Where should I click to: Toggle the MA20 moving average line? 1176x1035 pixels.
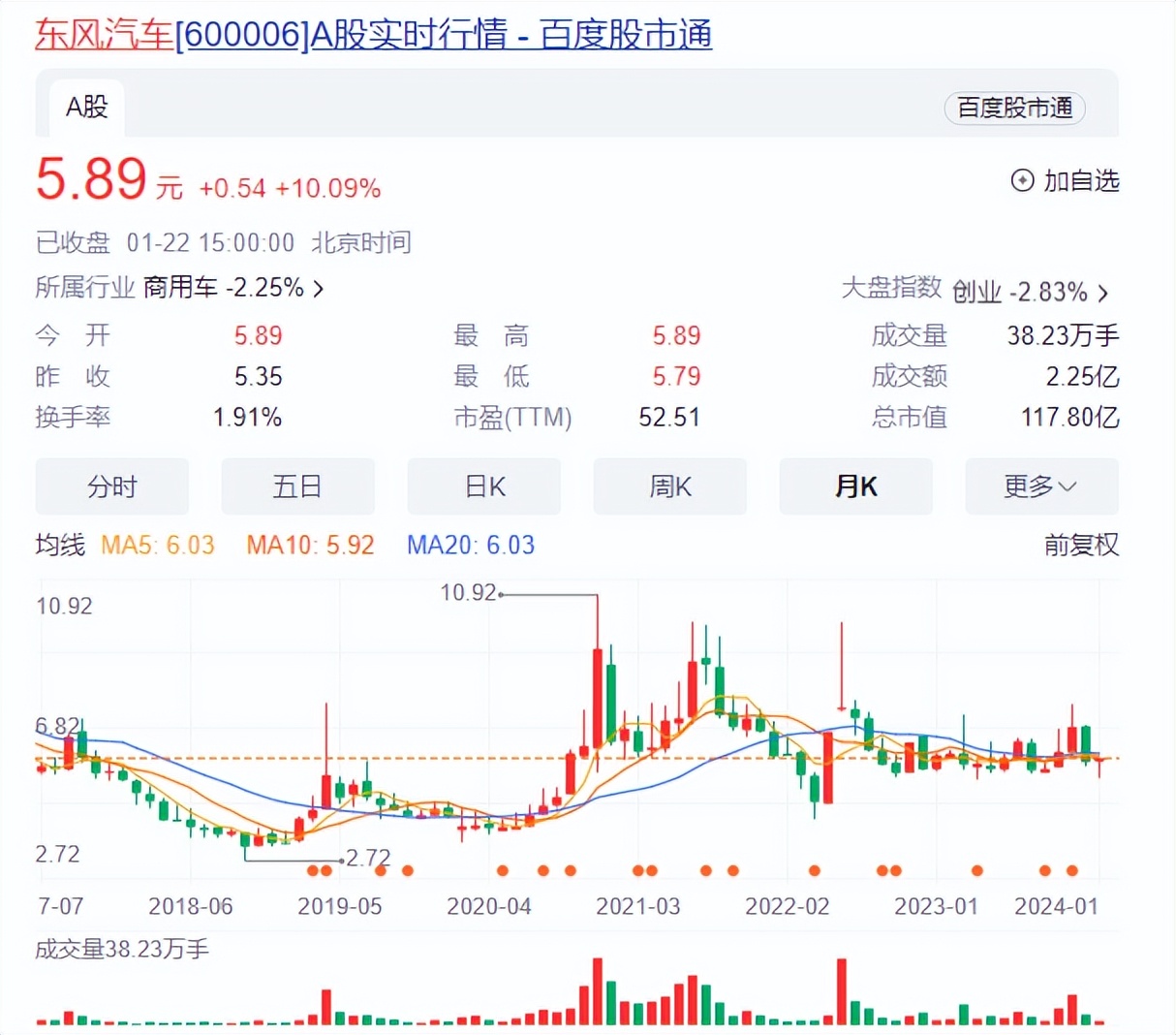point(470,546)
